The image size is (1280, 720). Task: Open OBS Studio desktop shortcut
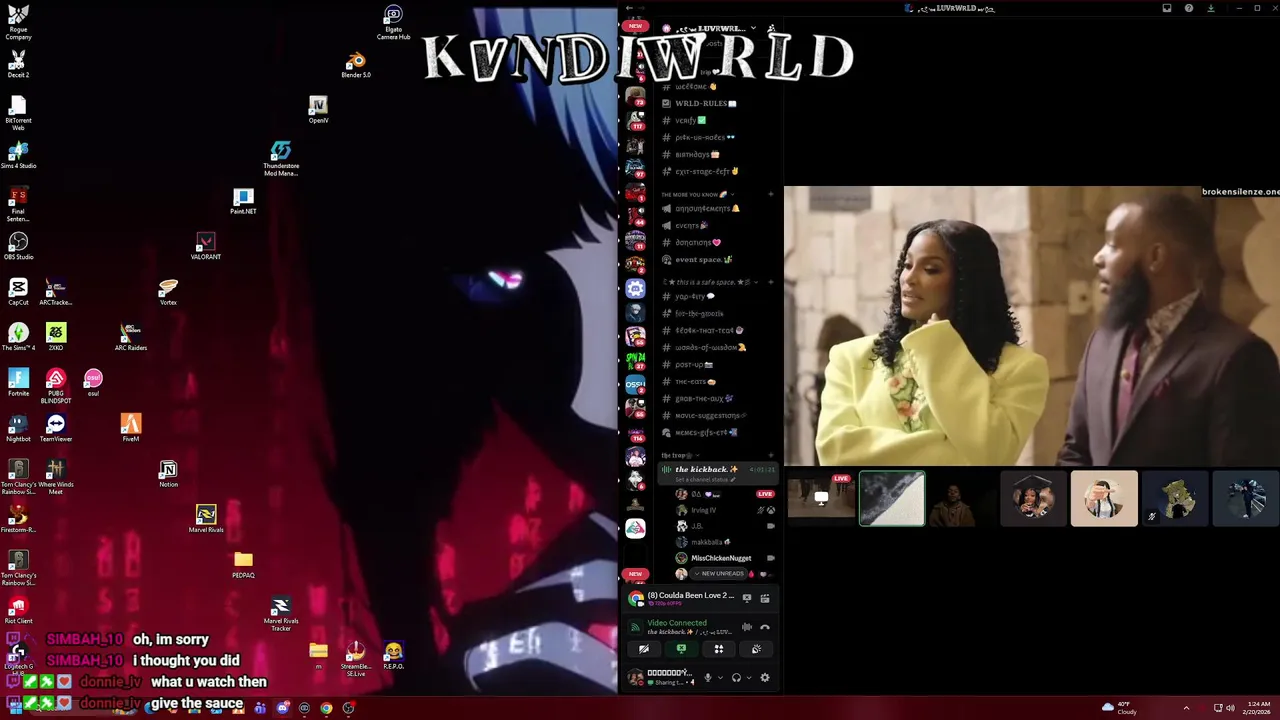pyautogui.click(x=18, y=246)
